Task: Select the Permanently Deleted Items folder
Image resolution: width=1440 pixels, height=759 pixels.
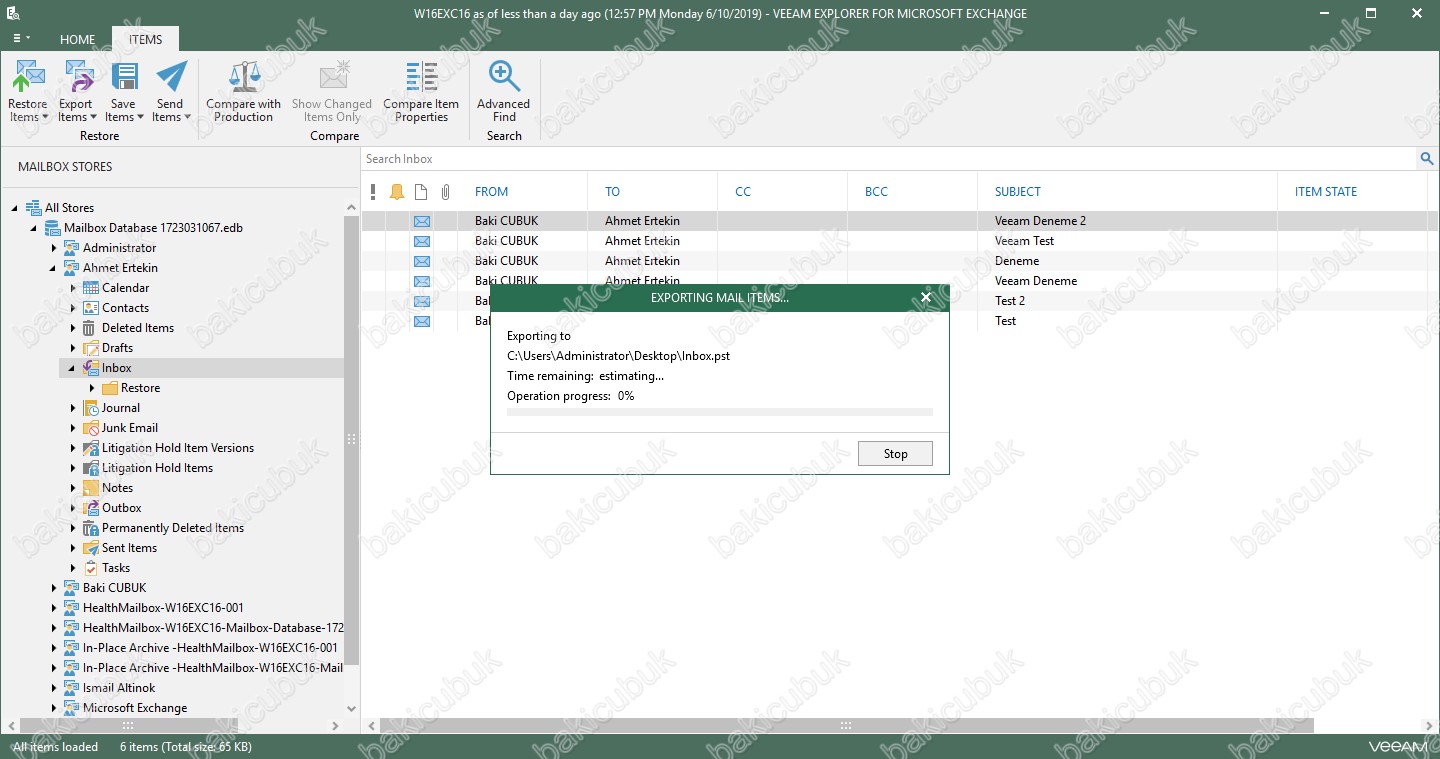Action: [x=173, y=528]
